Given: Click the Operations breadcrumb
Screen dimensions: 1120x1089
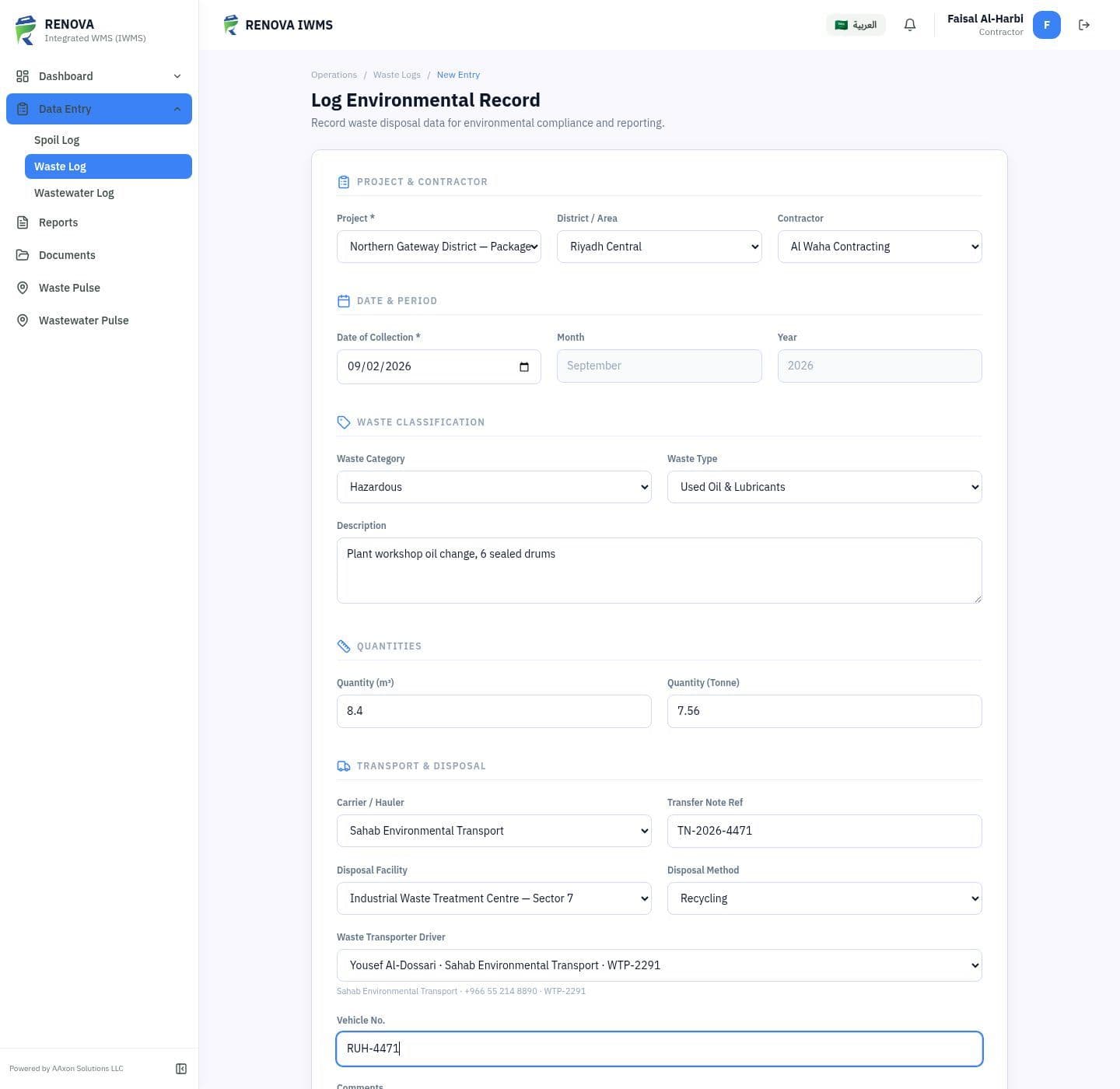Looking at the screenshot, I should click(x=334, y=75).
